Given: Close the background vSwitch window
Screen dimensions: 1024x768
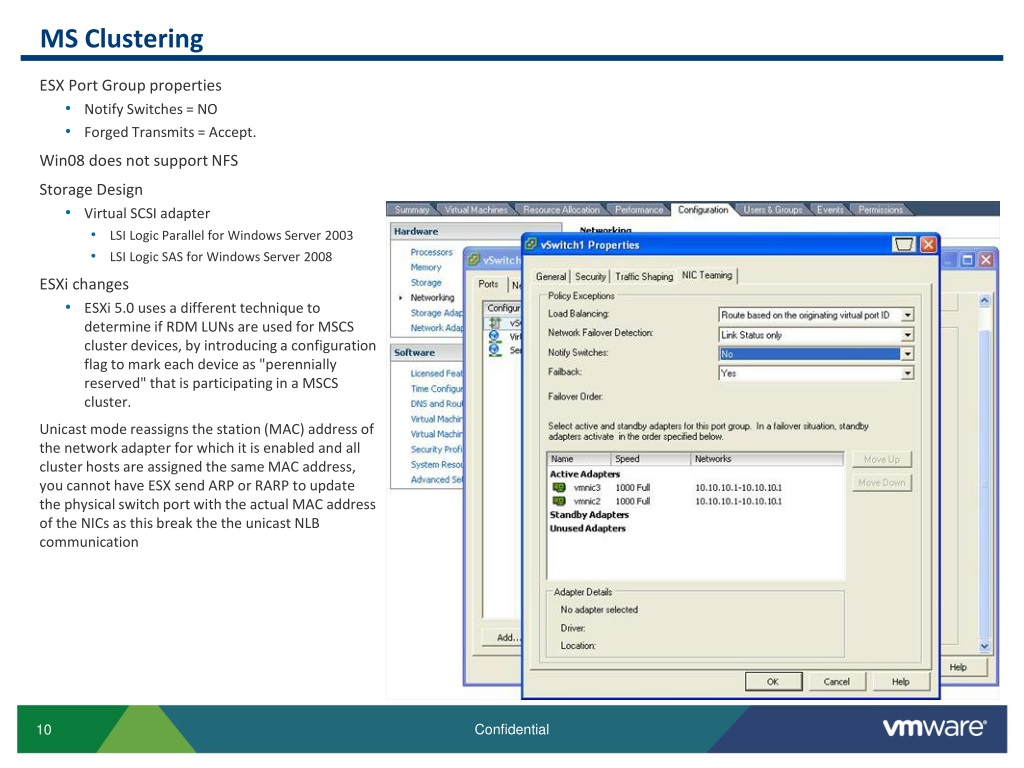Looking at the screenshot, I should pos(986,259).
